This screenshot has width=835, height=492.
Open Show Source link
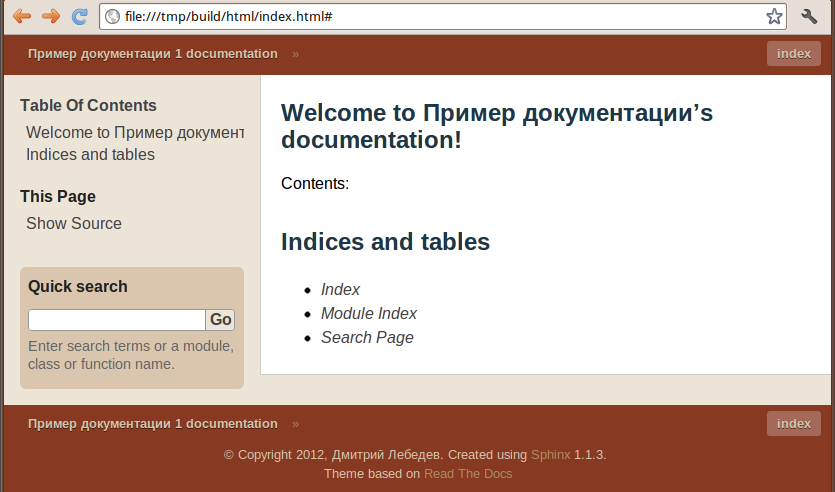tap(74, 223)
